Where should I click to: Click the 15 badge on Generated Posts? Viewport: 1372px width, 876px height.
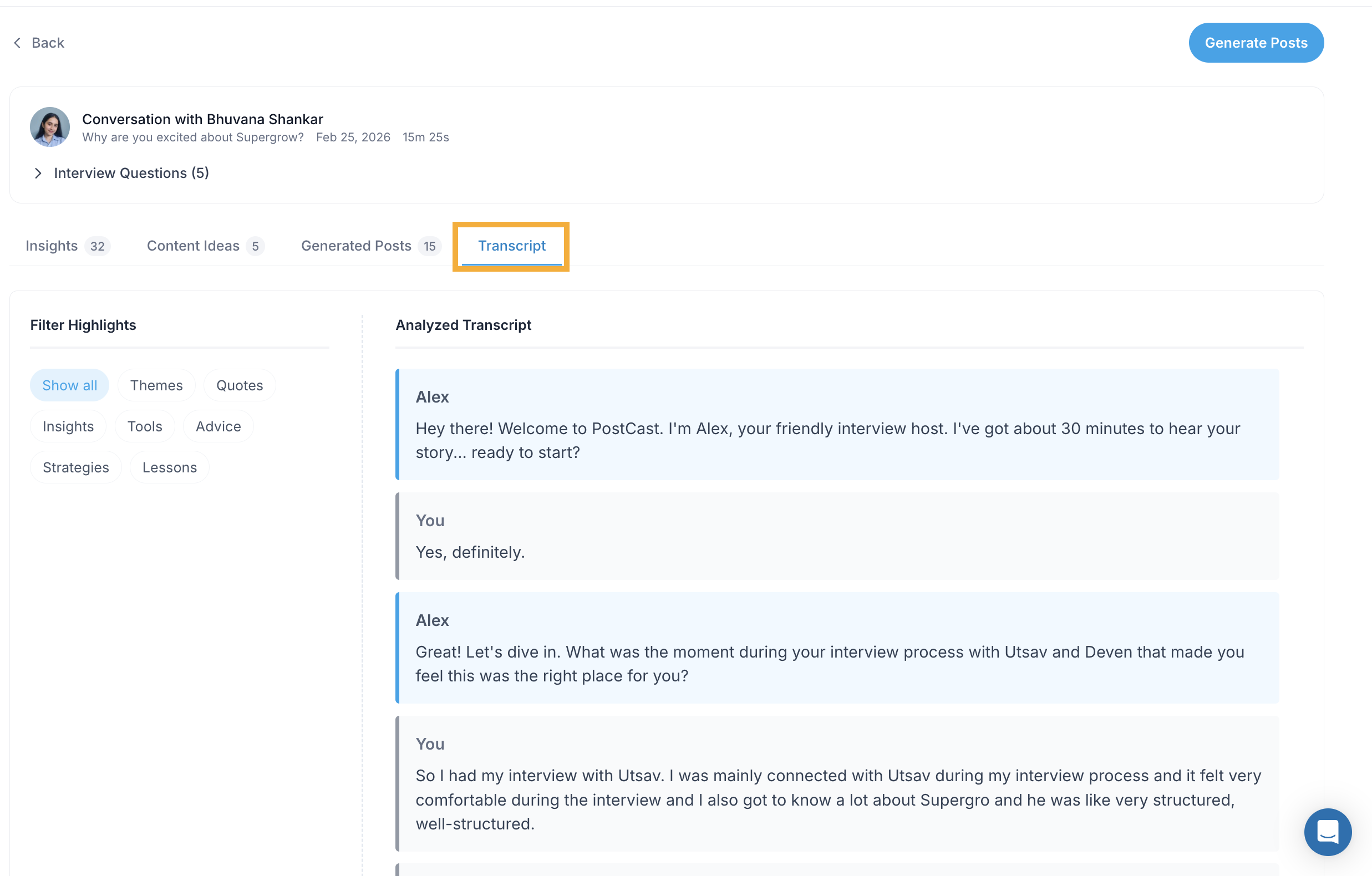pos(430,246)
